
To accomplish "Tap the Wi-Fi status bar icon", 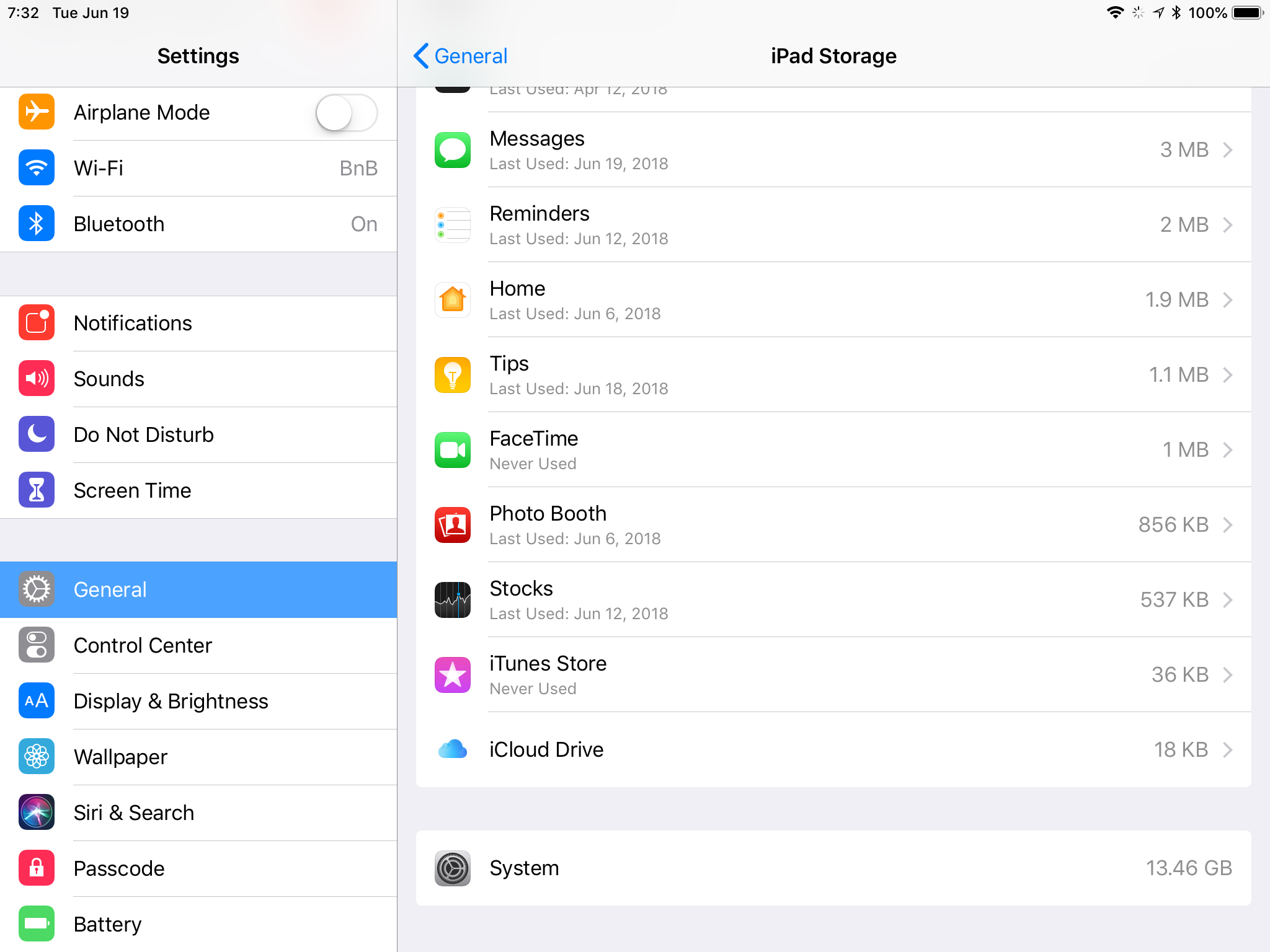I will pyautogui.click(x=1115, y=12).
